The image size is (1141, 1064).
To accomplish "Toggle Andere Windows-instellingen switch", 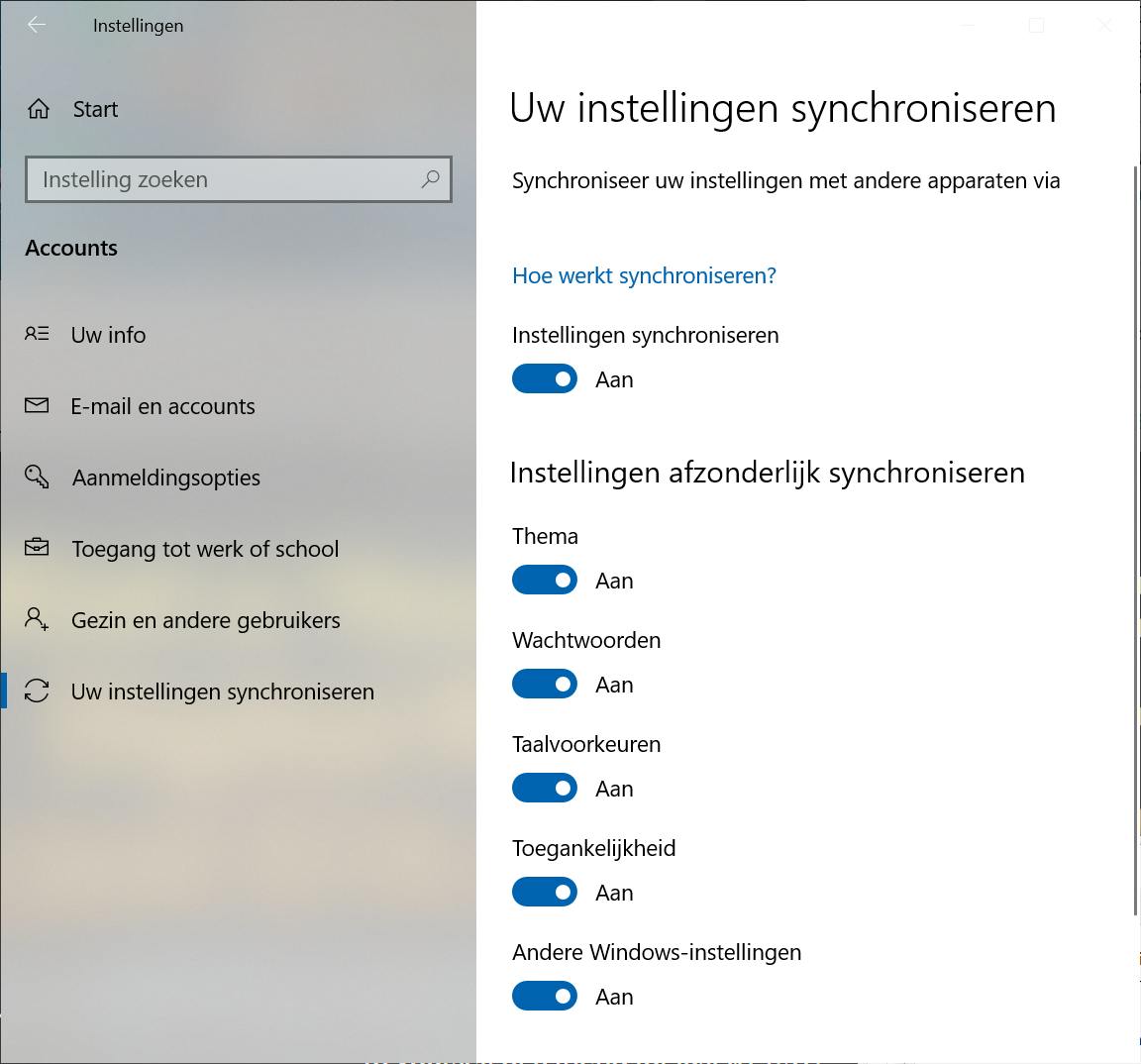I will (545, 996).
